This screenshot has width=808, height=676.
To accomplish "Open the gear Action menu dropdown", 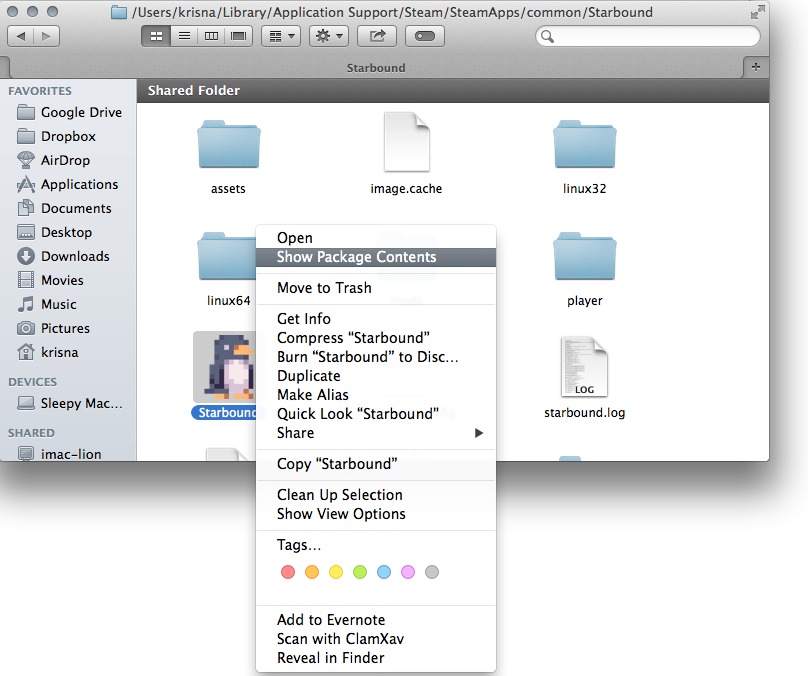I will [329, 36].
